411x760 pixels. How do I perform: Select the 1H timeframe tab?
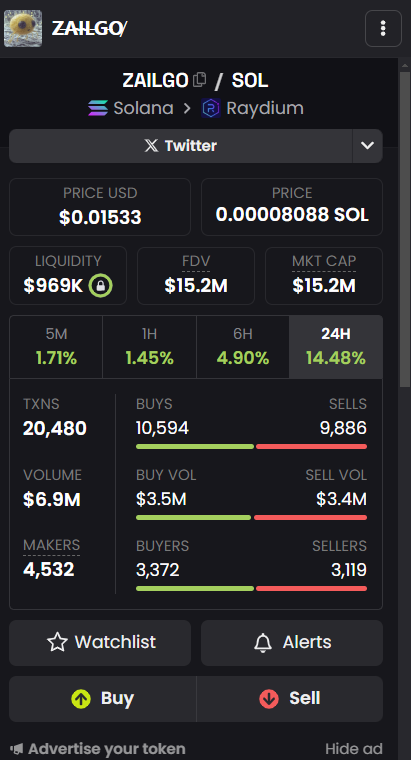(x=149, y=347)
